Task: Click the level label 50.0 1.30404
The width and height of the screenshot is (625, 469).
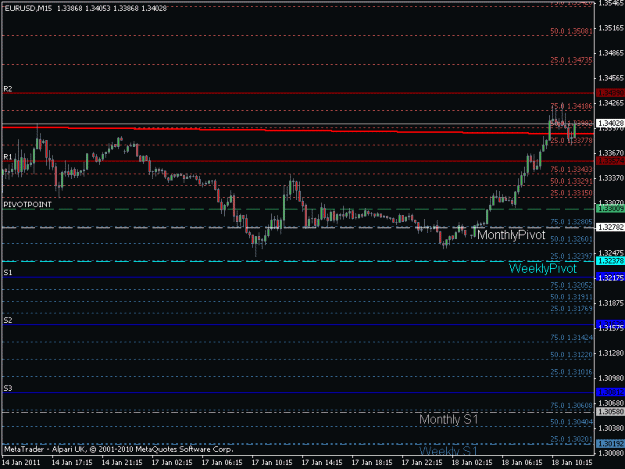Action: tap(571, 422)
